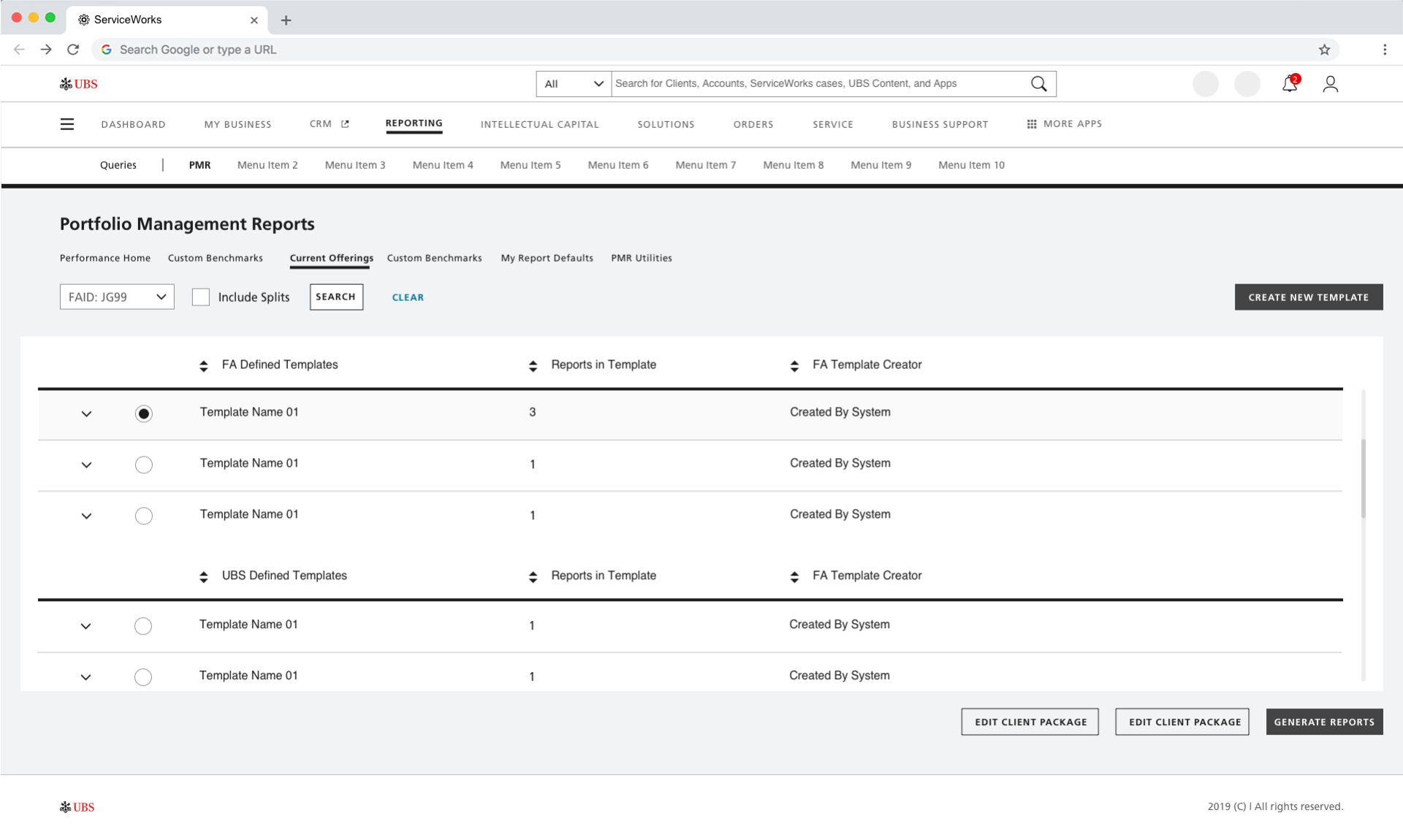Open the user profile icon
Image resolution: width=1403 pixels, height=840 pixels.
click(1330, 84)
